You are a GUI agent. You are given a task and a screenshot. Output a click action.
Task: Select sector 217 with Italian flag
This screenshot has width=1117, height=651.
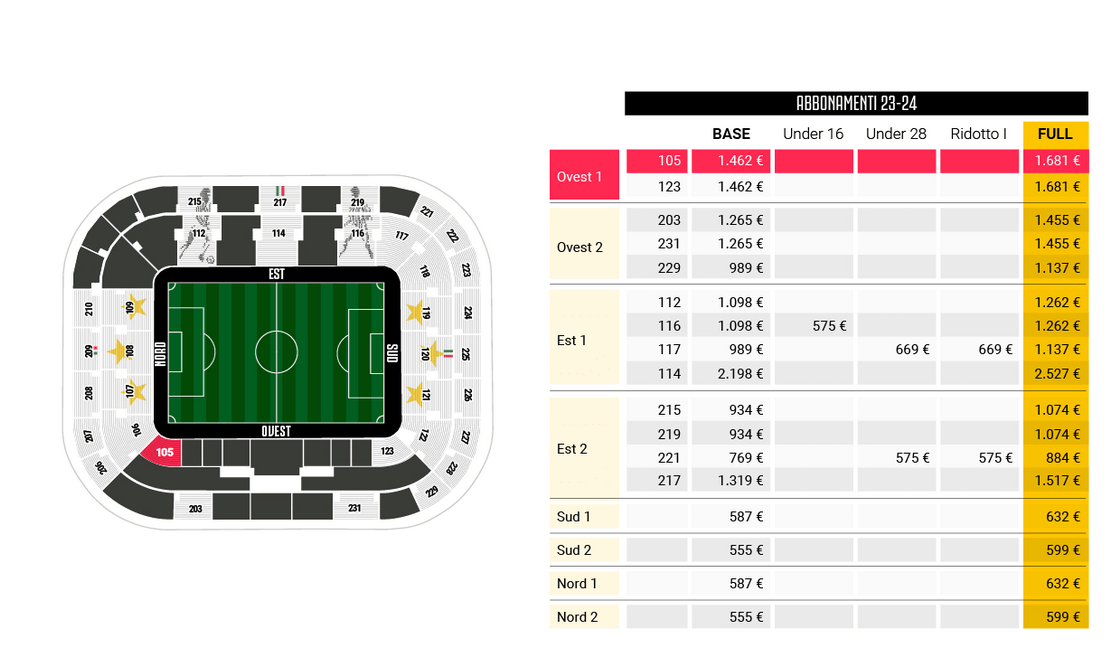[280, 198]
